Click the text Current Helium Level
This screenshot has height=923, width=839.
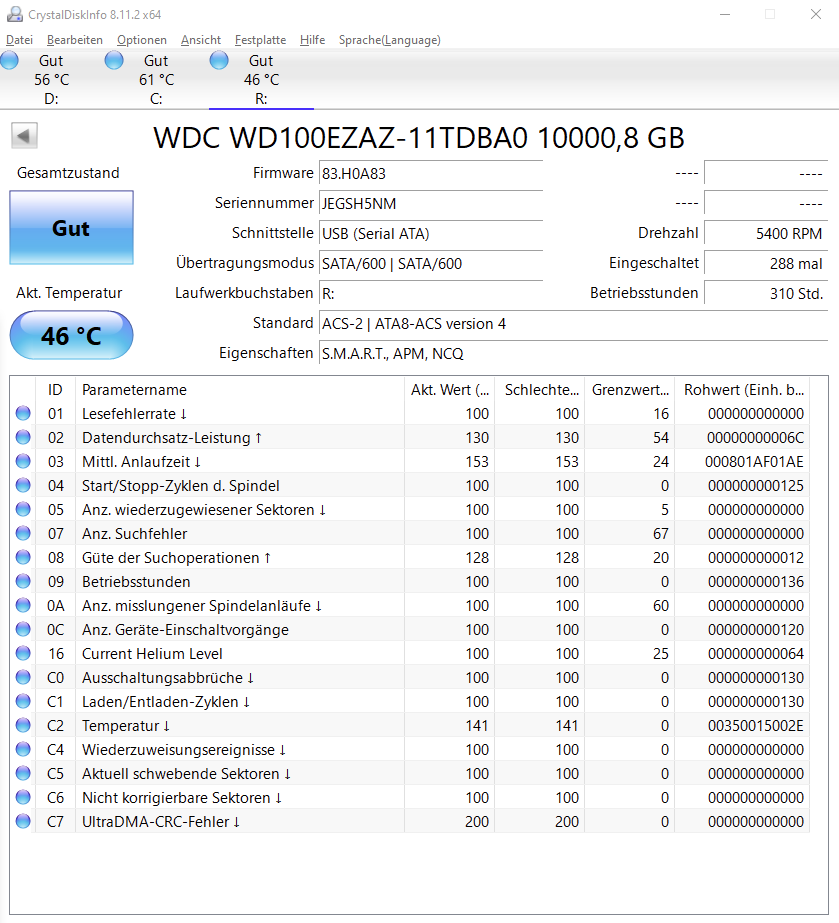point(152,653)
